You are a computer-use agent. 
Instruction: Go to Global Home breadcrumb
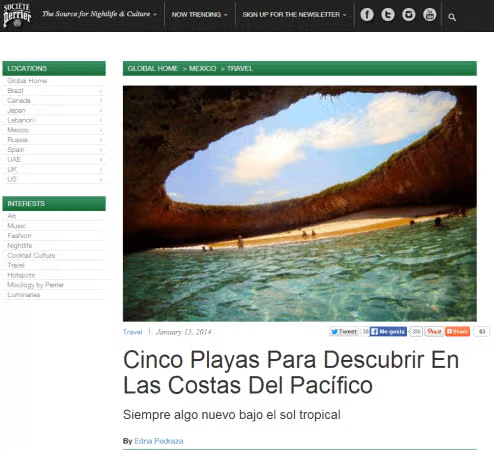153,68
